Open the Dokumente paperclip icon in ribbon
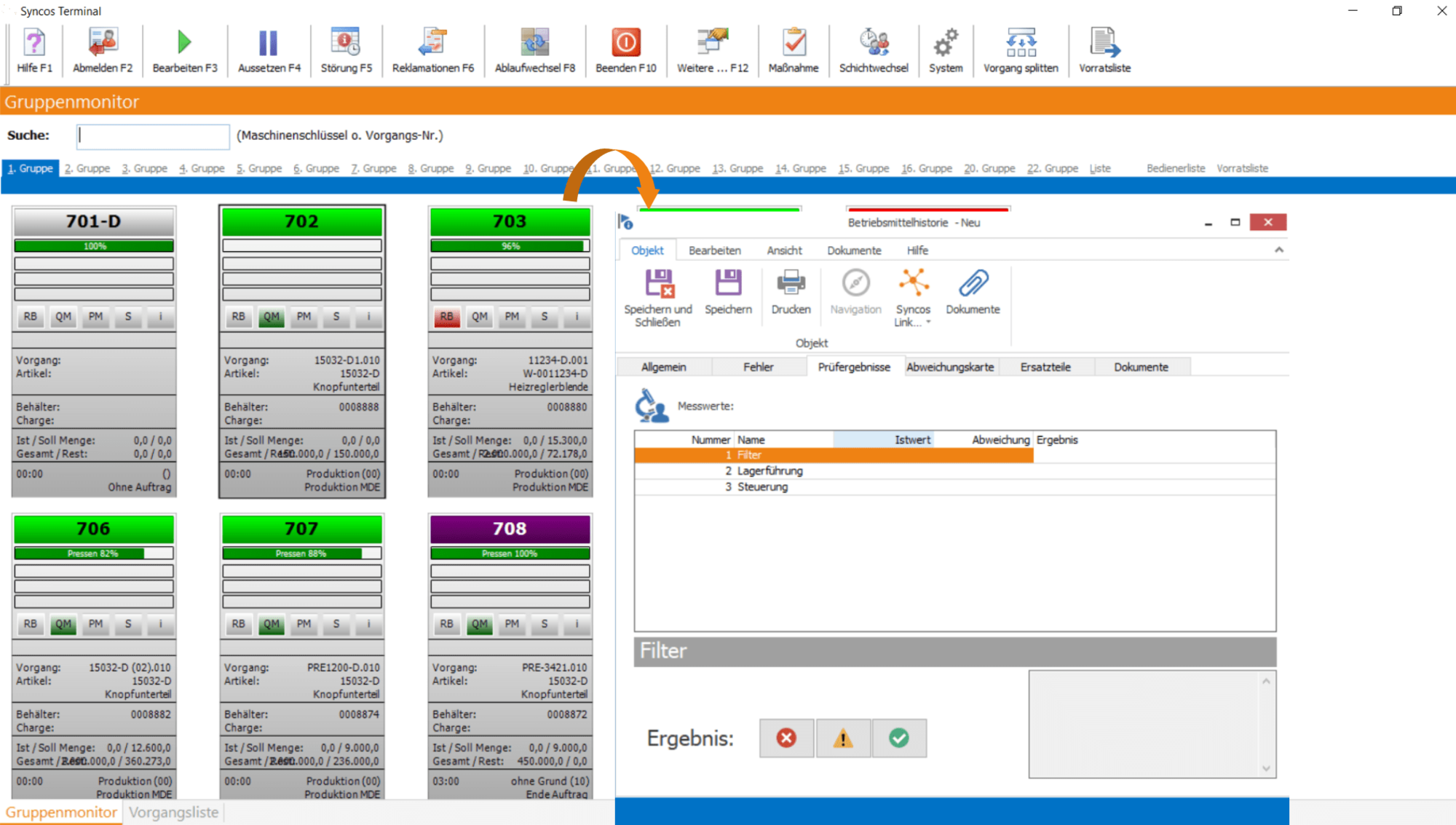The width and height of the screenshot is (1456, 825). [973, 283]
